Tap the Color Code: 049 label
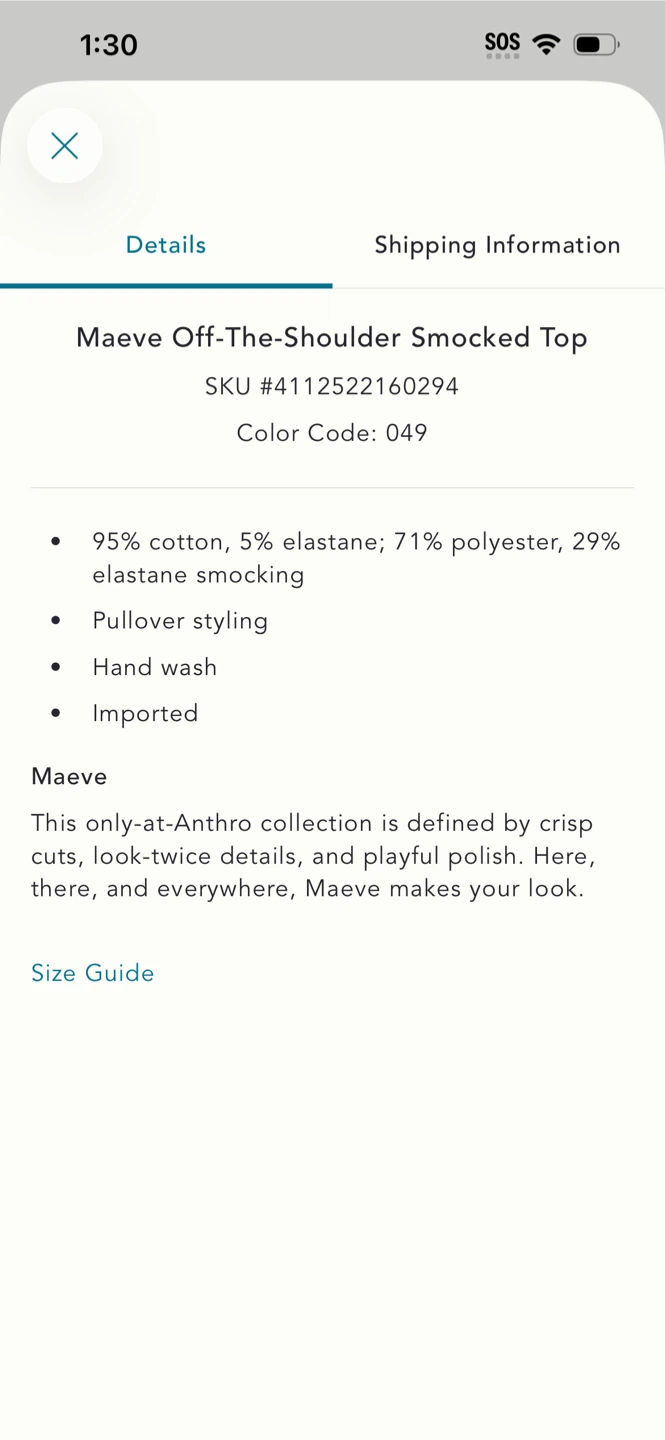 [332, 433]
